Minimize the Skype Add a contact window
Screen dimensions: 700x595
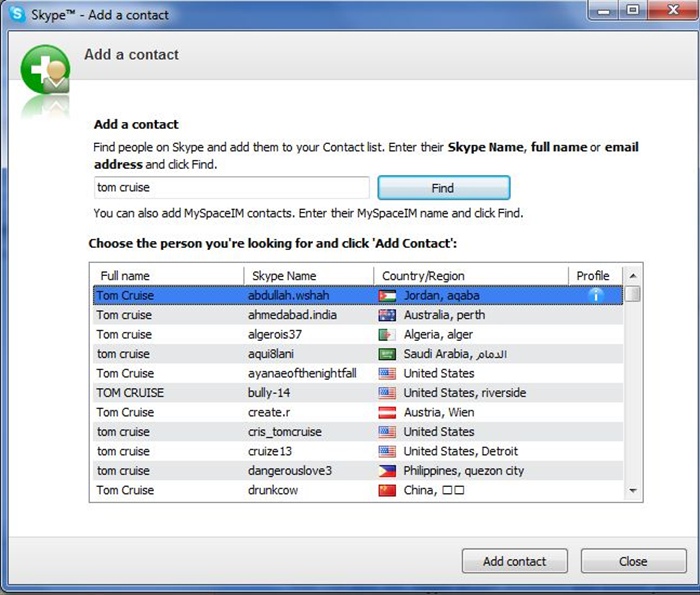coord(604,10)
